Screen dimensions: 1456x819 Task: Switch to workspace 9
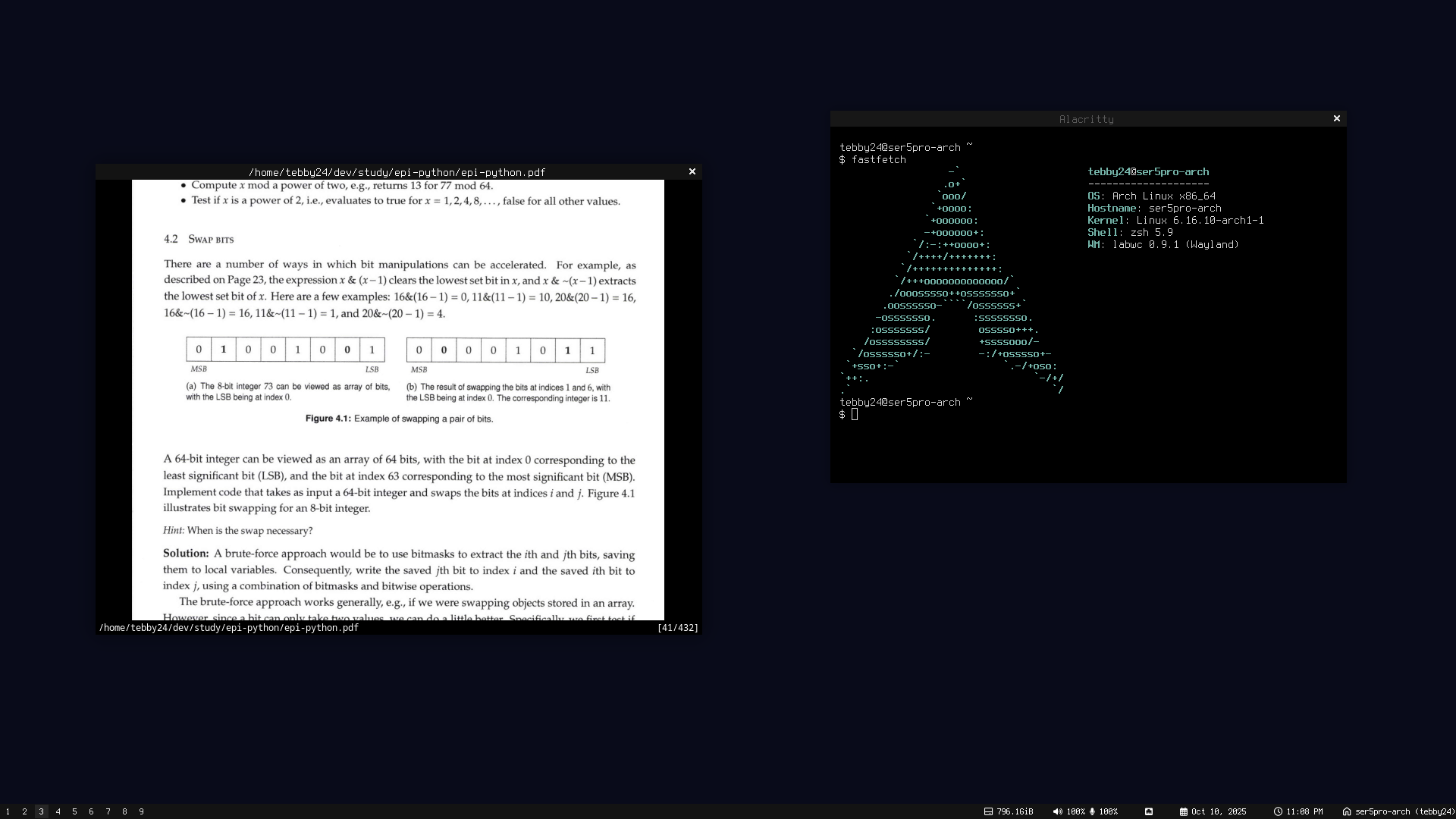point(141,811)
